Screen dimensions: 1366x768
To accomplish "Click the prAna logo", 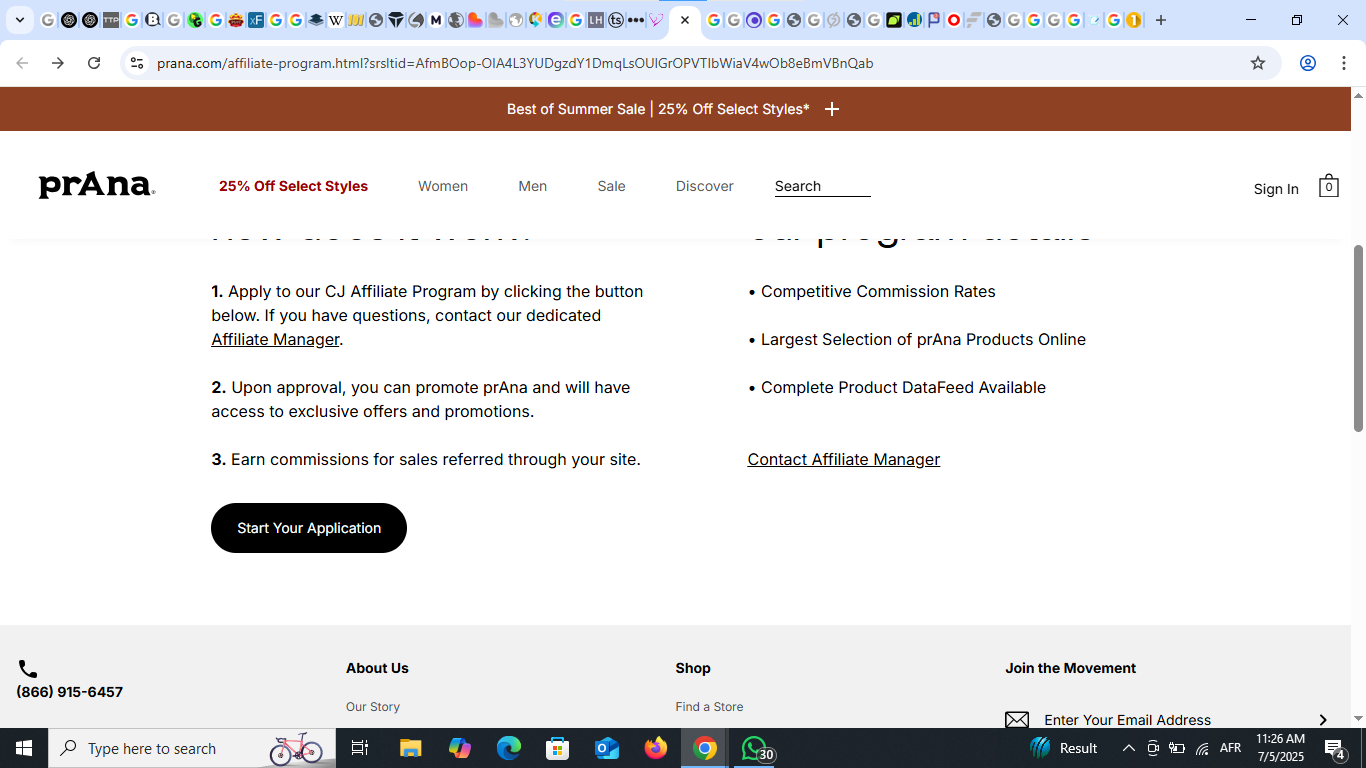I will coord(97,185).
